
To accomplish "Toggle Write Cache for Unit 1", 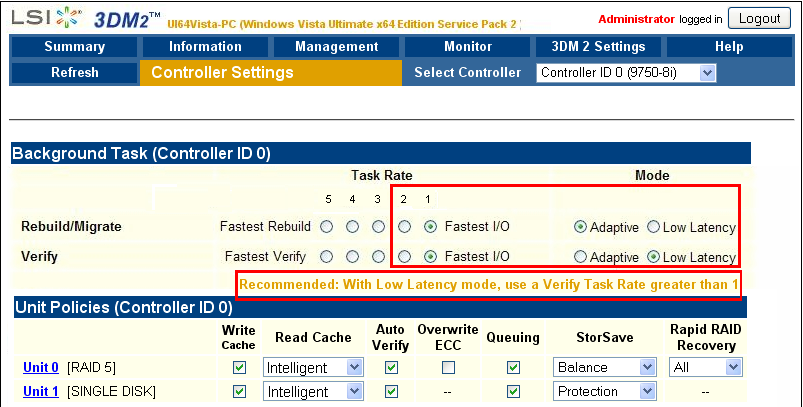I will point(239,392).
